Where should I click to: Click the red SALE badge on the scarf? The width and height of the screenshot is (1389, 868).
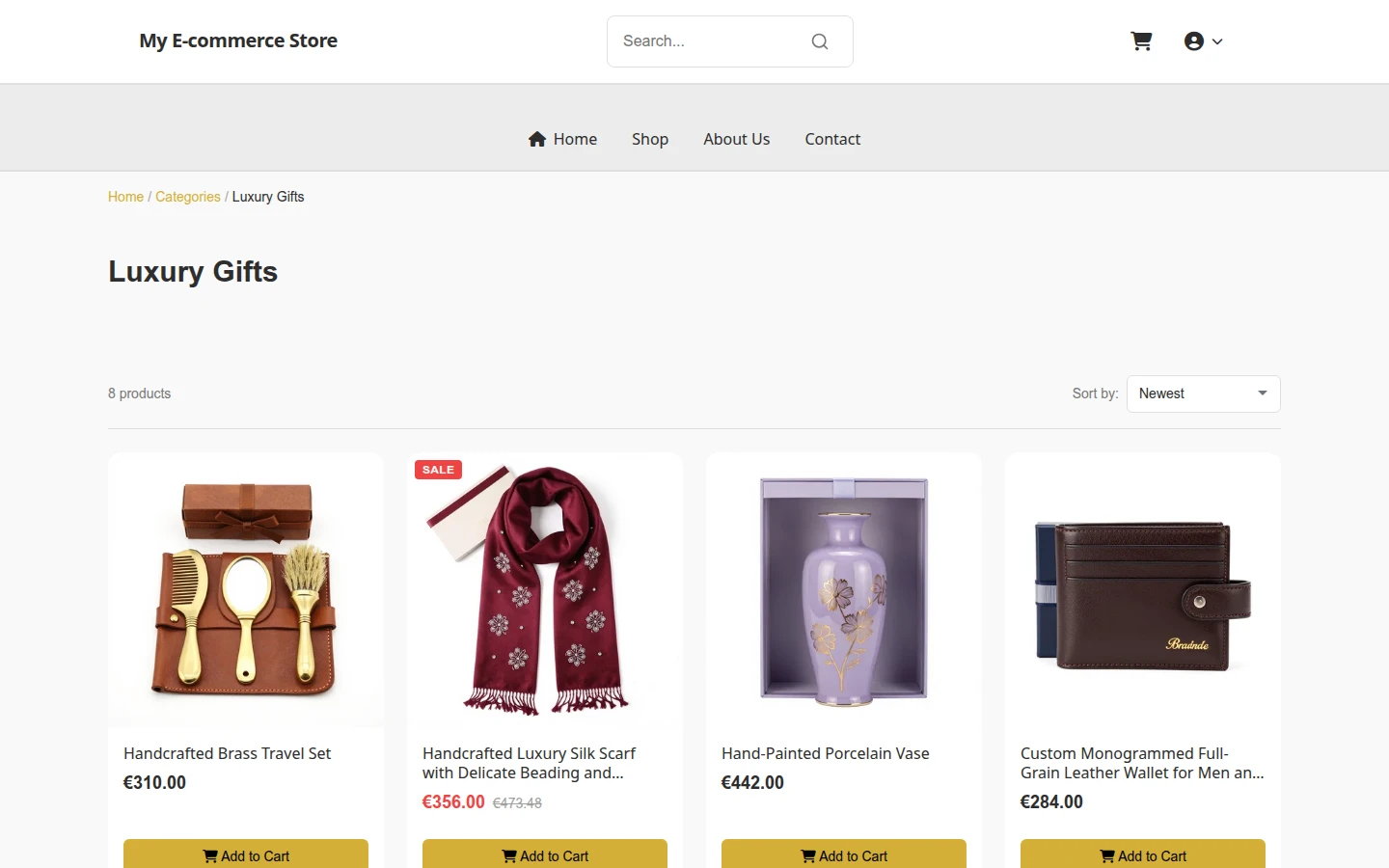(x=438, y=470)
